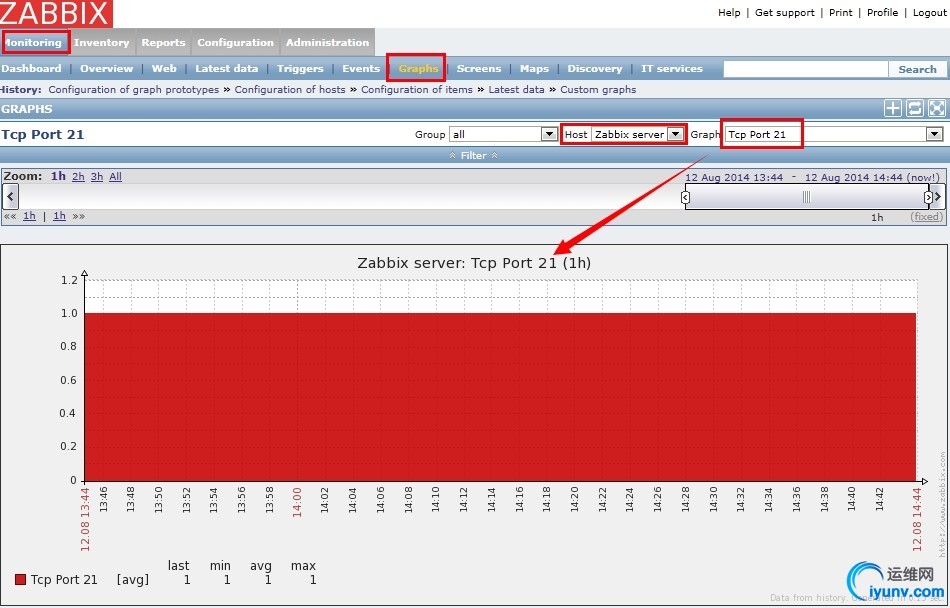
Task: Toggle fullscreen icon in Graphs header
Action: 937,108
